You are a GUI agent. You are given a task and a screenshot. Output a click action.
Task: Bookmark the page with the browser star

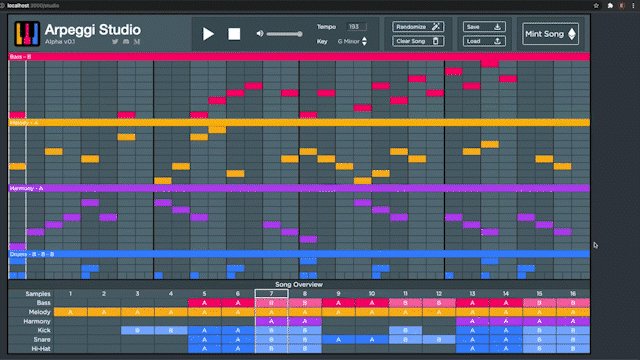596,6
